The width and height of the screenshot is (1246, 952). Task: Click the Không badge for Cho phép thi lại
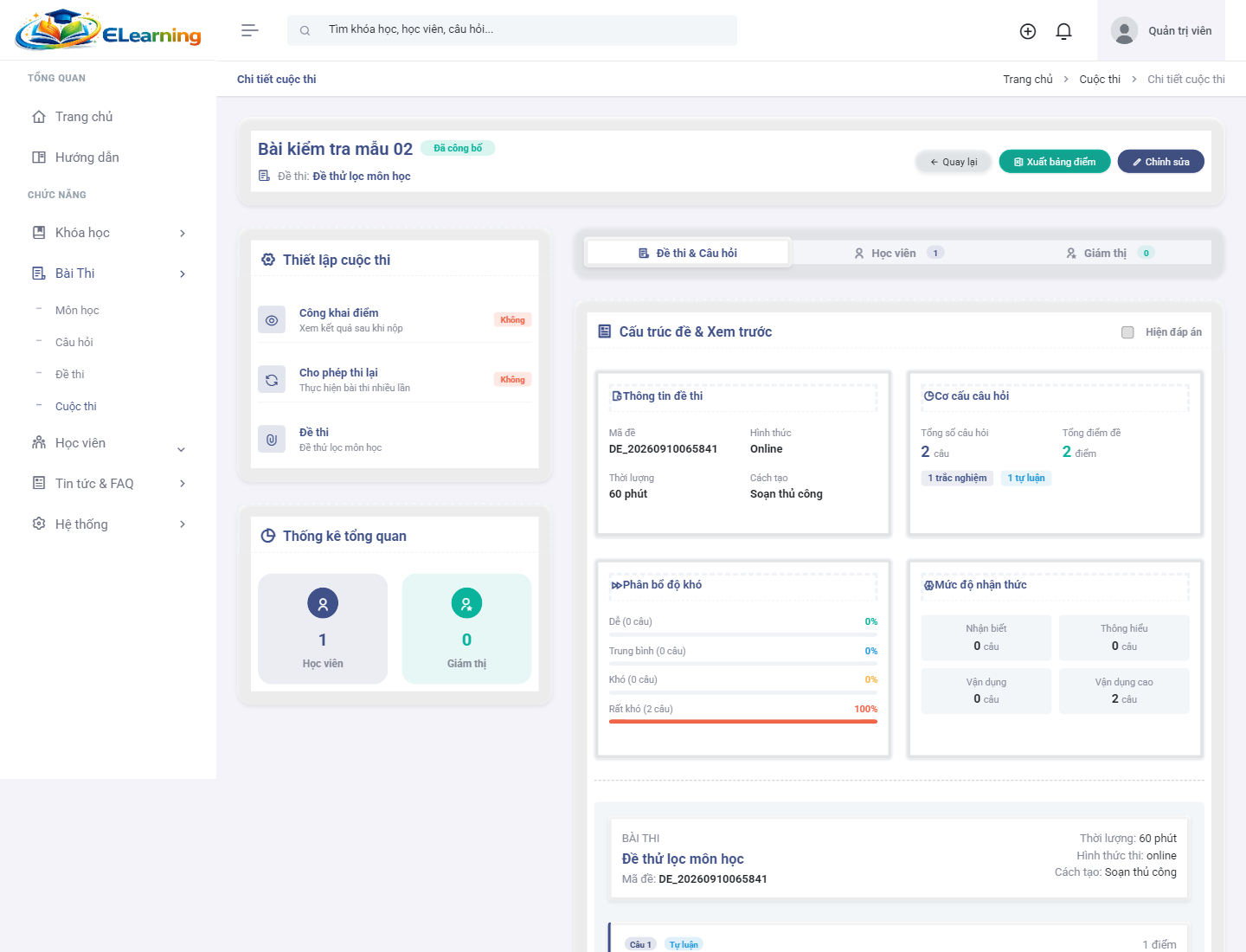tap(512, 380)
